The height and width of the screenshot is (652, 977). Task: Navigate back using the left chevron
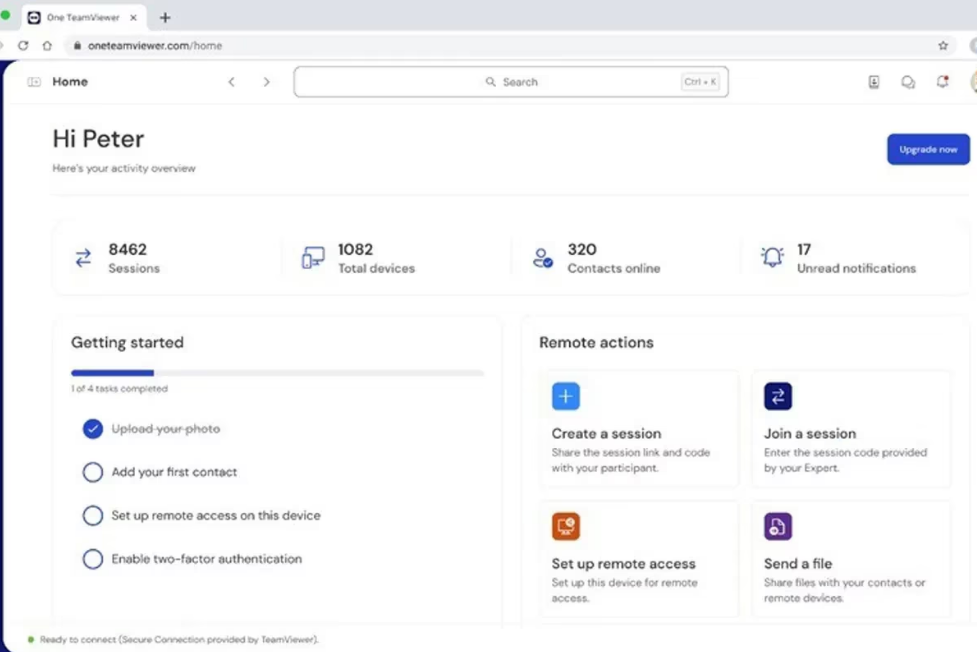[232, 82]
